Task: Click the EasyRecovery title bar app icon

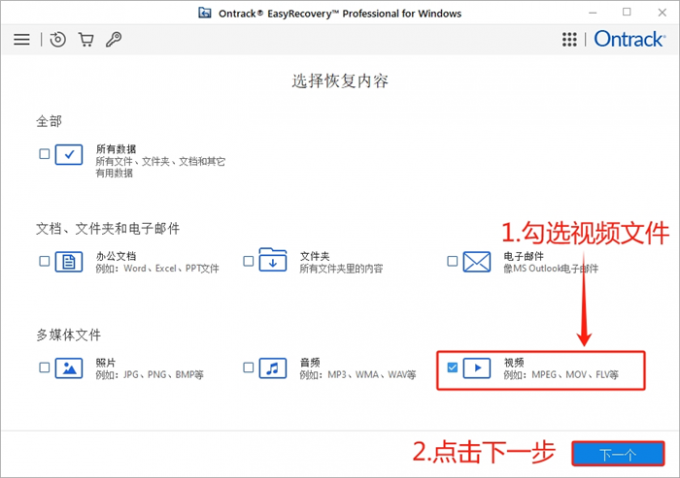Action: point(205,13)
